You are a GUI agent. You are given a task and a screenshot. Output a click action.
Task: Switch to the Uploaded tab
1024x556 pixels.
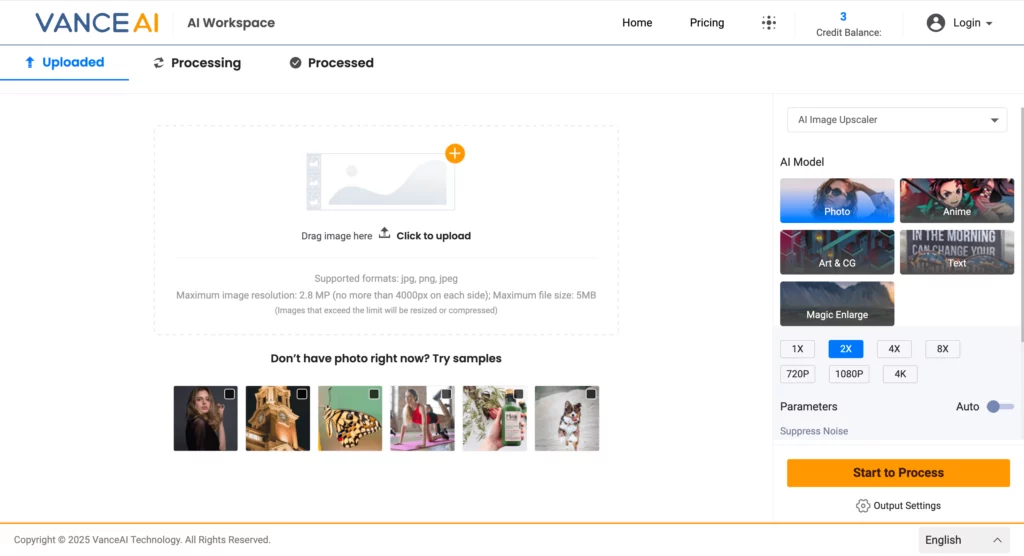65,63
